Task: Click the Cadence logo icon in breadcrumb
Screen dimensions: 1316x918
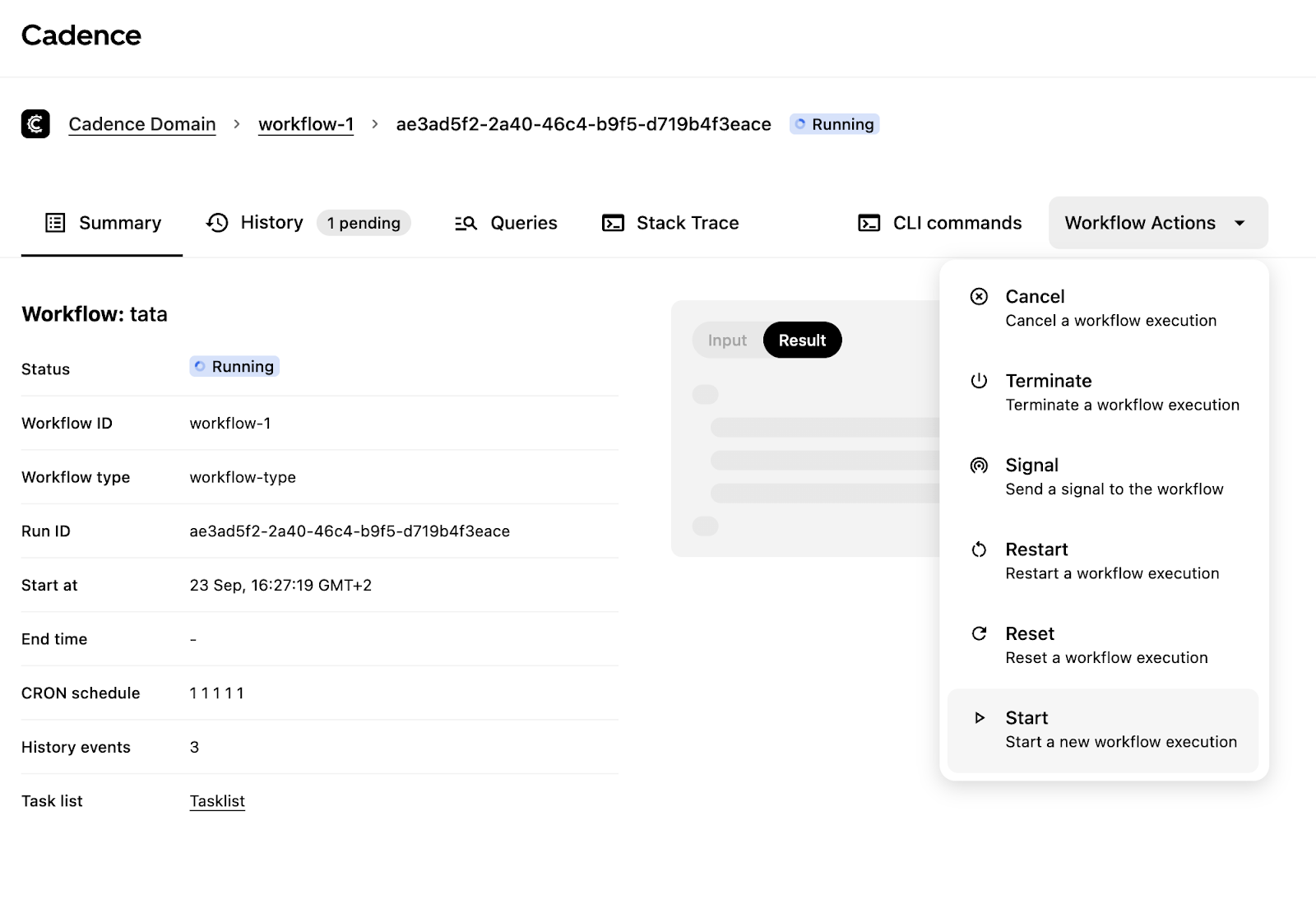Action: tap(35, 124)
